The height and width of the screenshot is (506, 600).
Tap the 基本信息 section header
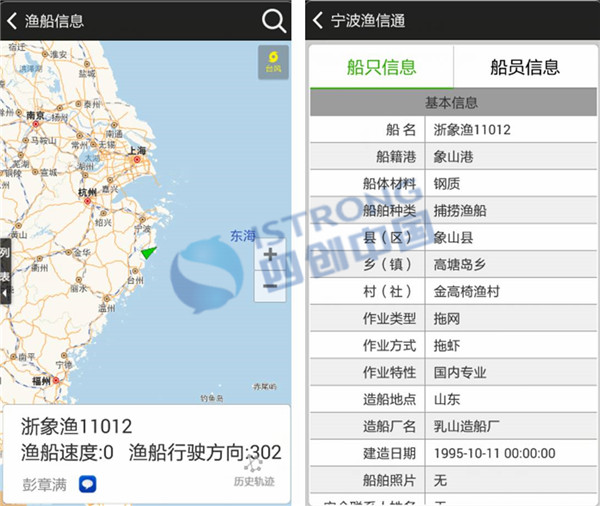[452, 103]
